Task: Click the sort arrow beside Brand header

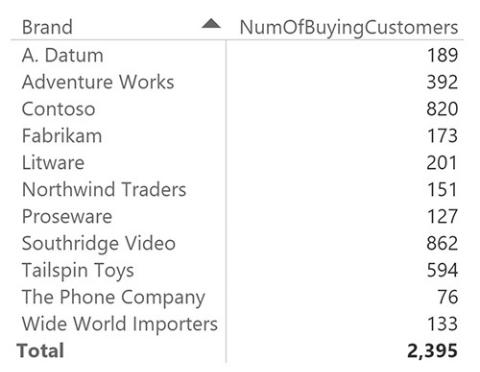Action: point(211,24)
